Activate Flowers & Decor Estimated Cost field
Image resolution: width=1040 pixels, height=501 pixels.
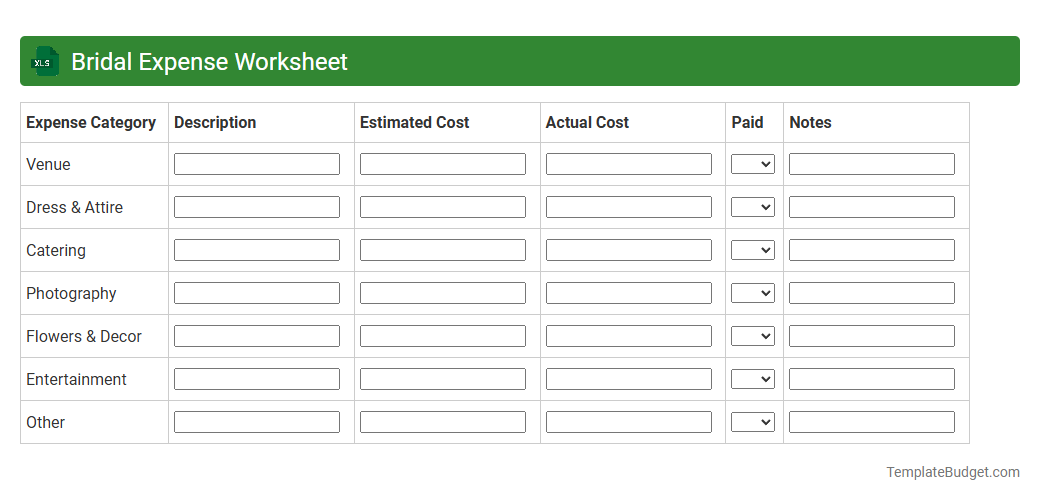click(x=442, y=336)
